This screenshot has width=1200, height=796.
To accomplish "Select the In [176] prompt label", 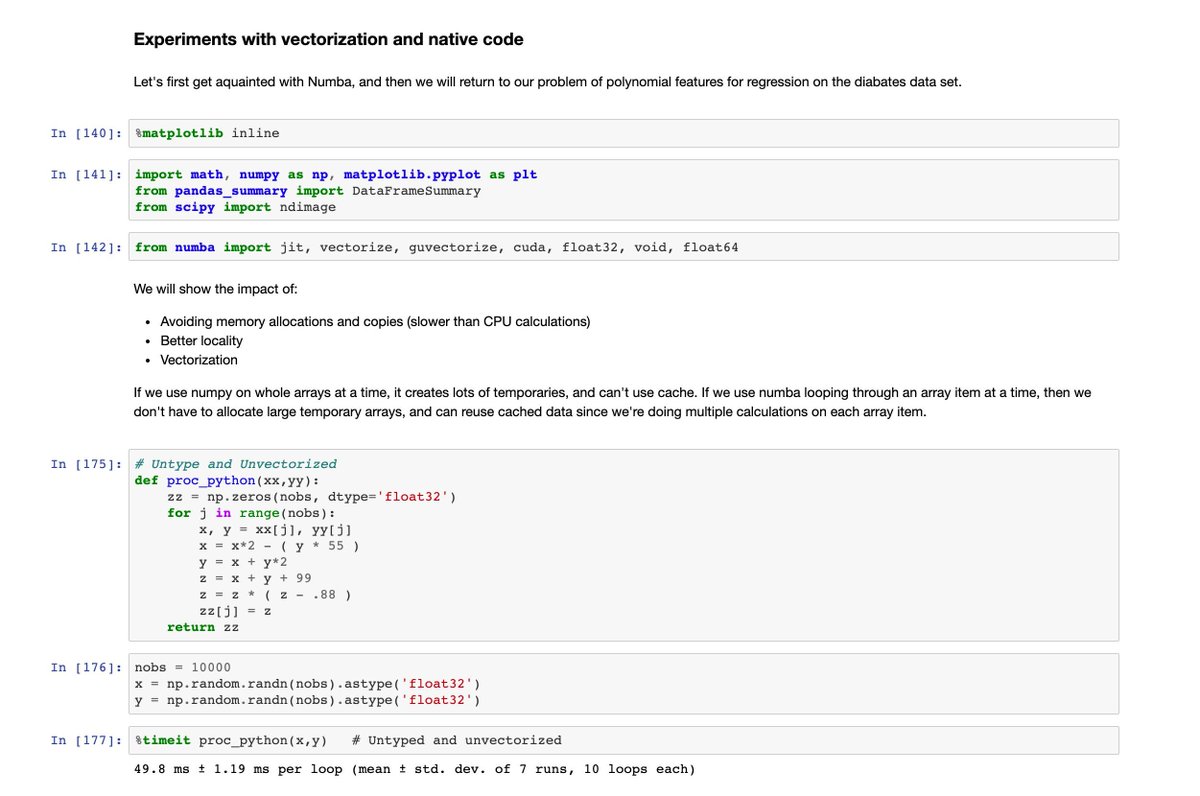I will click(88, 667).
